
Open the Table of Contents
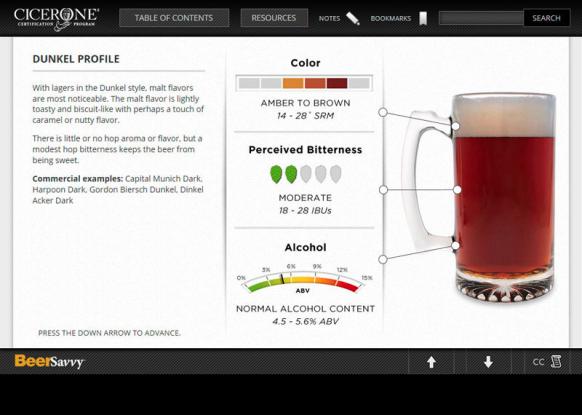tap(174, 18)
